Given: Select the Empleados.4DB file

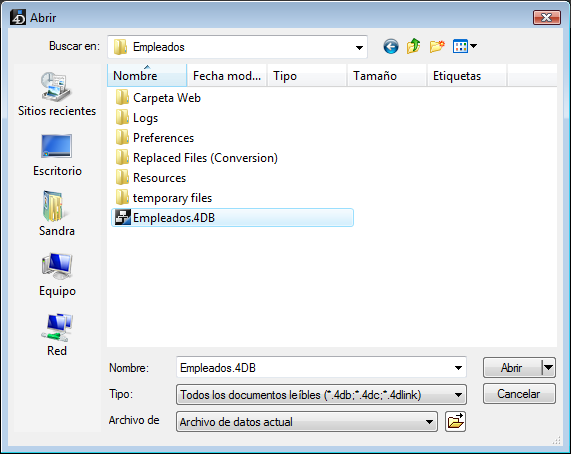Looking at the screenshot, I should (232, 218).
